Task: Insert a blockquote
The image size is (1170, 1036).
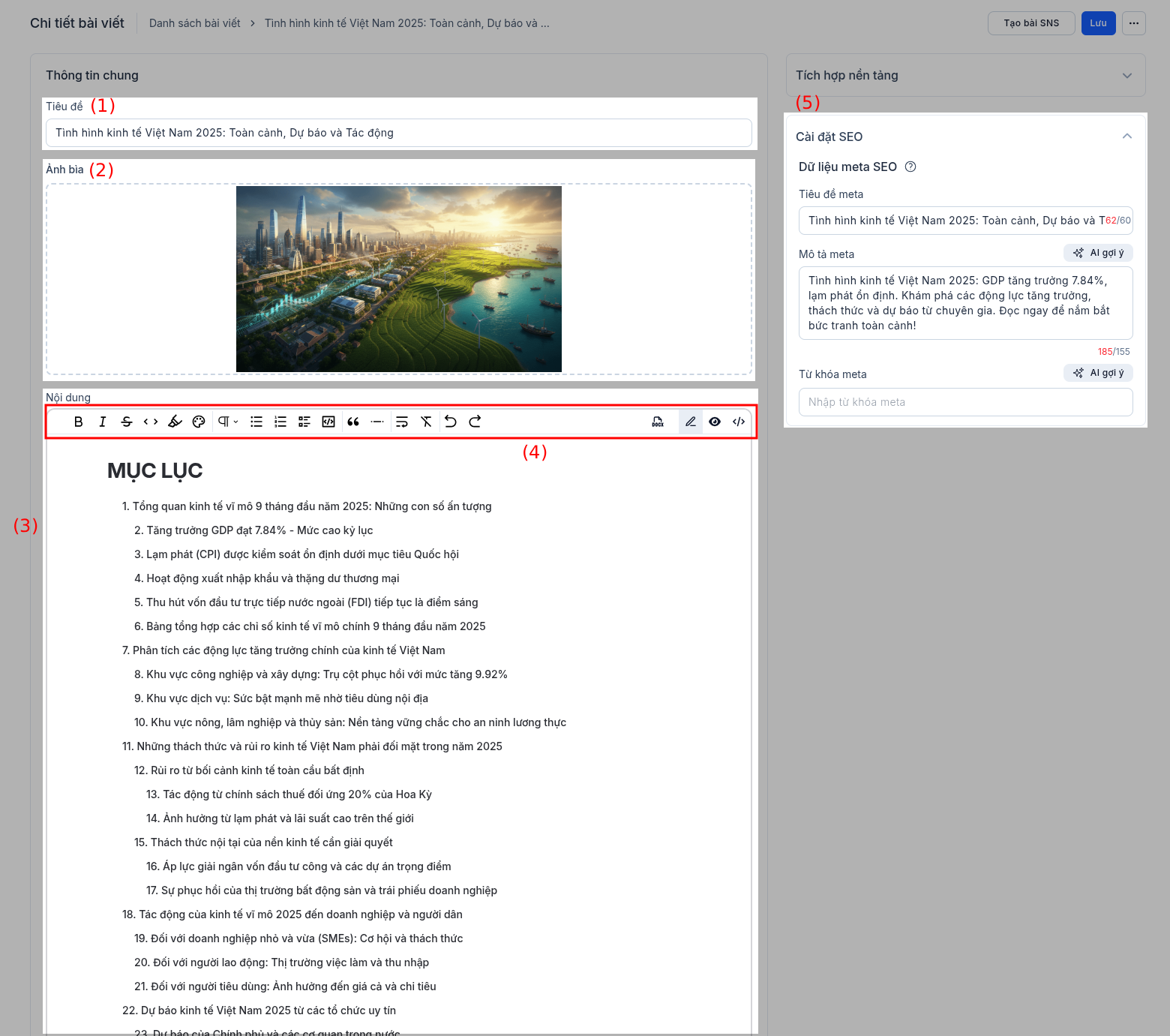Action: click(x=353, y=422)
